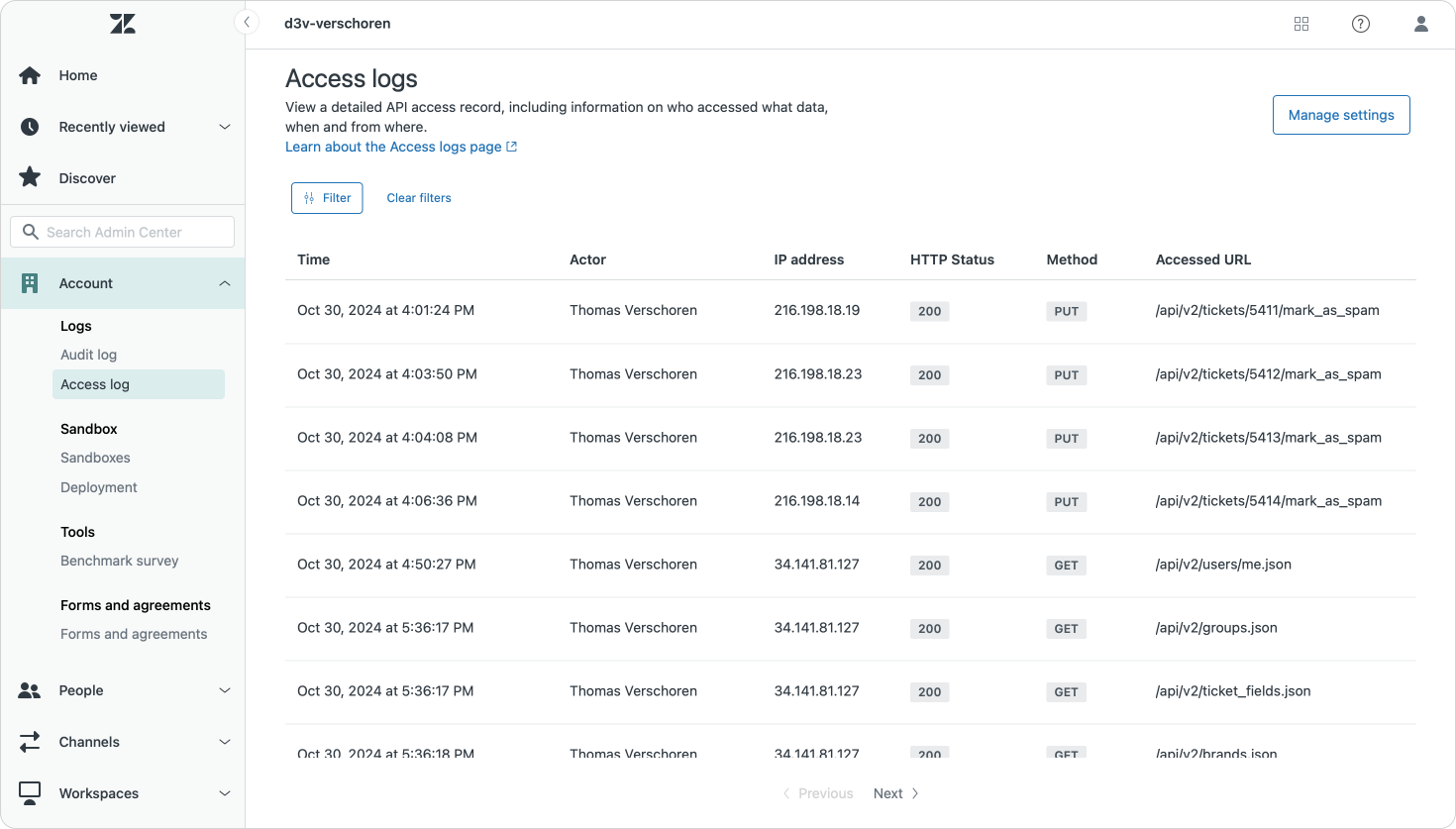This screenshot has width=1456, height=829.
Task: Open the Benchmark survey item
Action: coord(120,561)
